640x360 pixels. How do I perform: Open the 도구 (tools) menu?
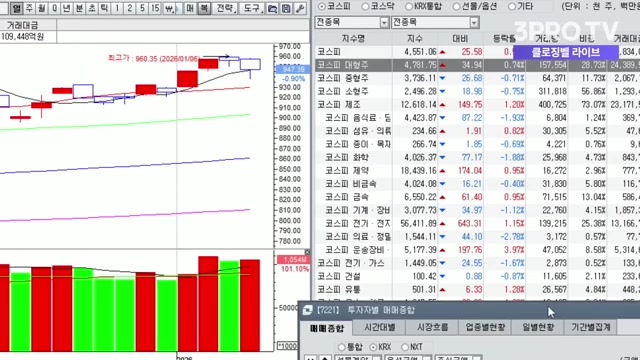(x=252, y=8)
